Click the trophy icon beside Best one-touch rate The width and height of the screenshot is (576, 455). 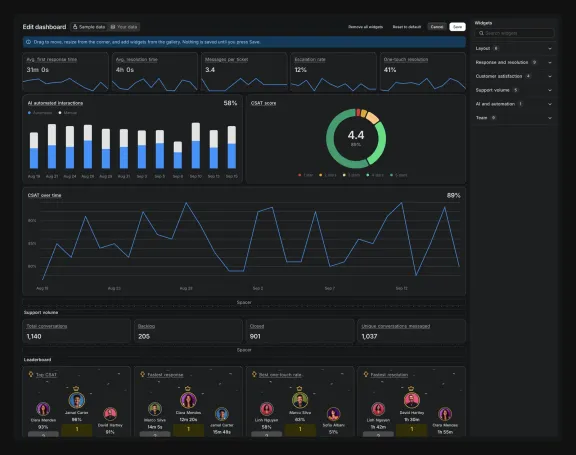coord(254,374)
